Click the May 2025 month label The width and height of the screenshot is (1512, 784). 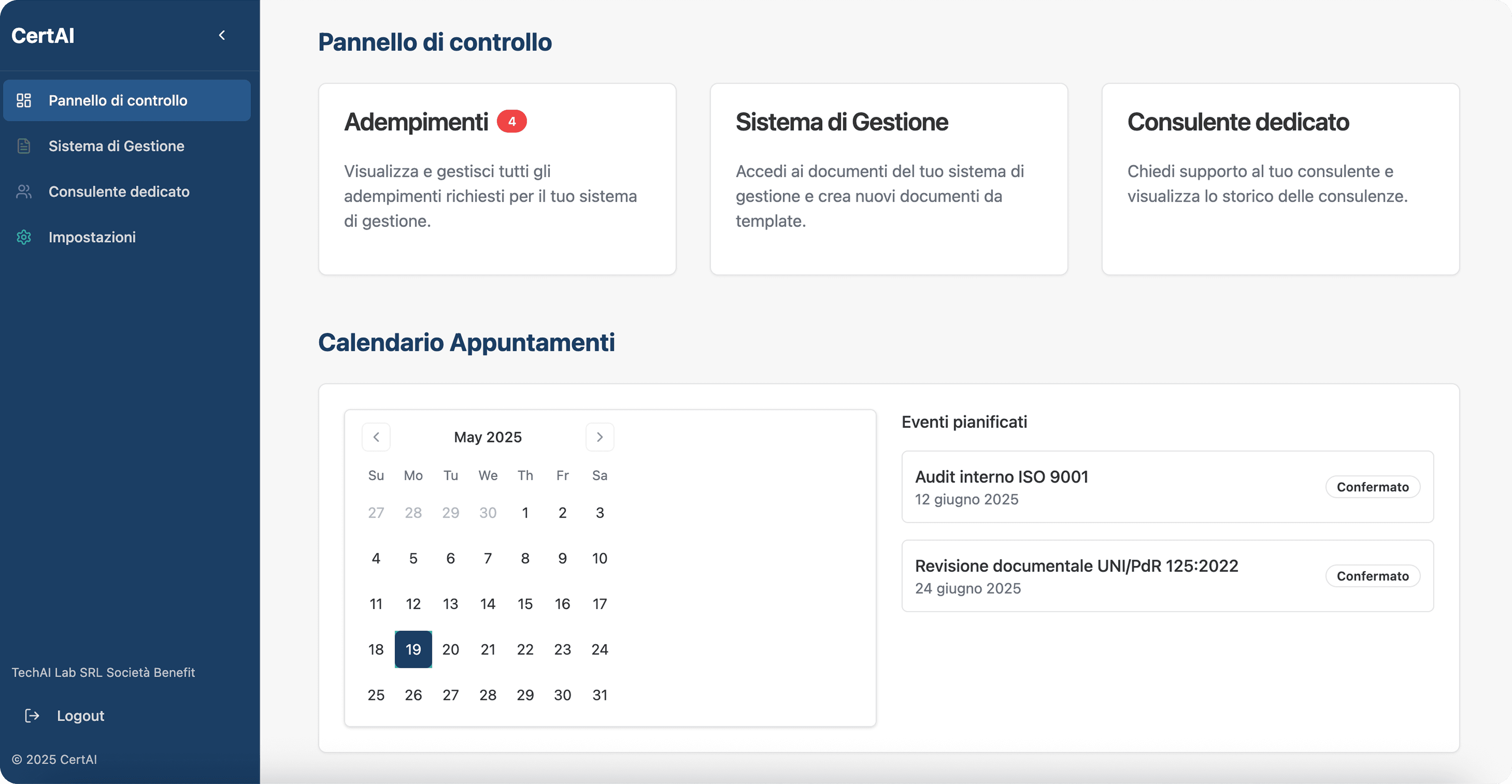pos(488,437)
